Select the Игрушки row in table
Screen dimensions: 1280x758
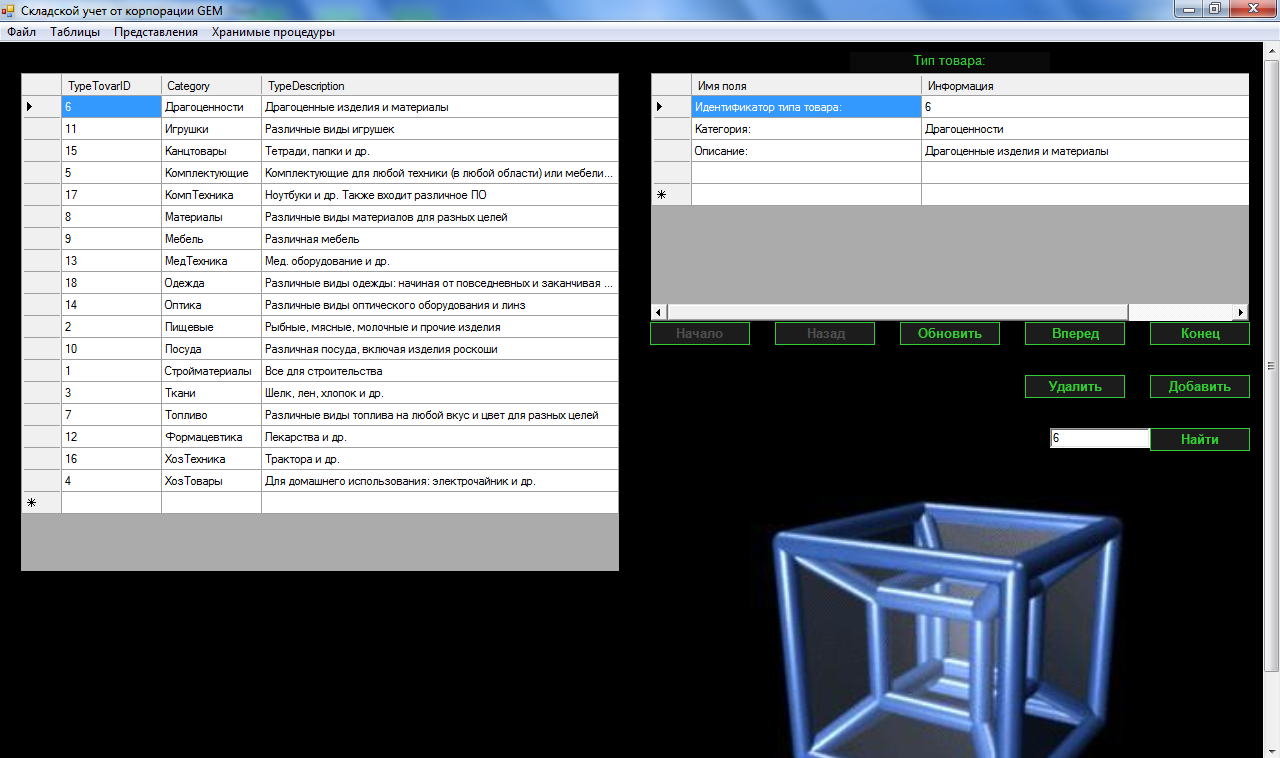pyautogui.click(x=211, y=129)
